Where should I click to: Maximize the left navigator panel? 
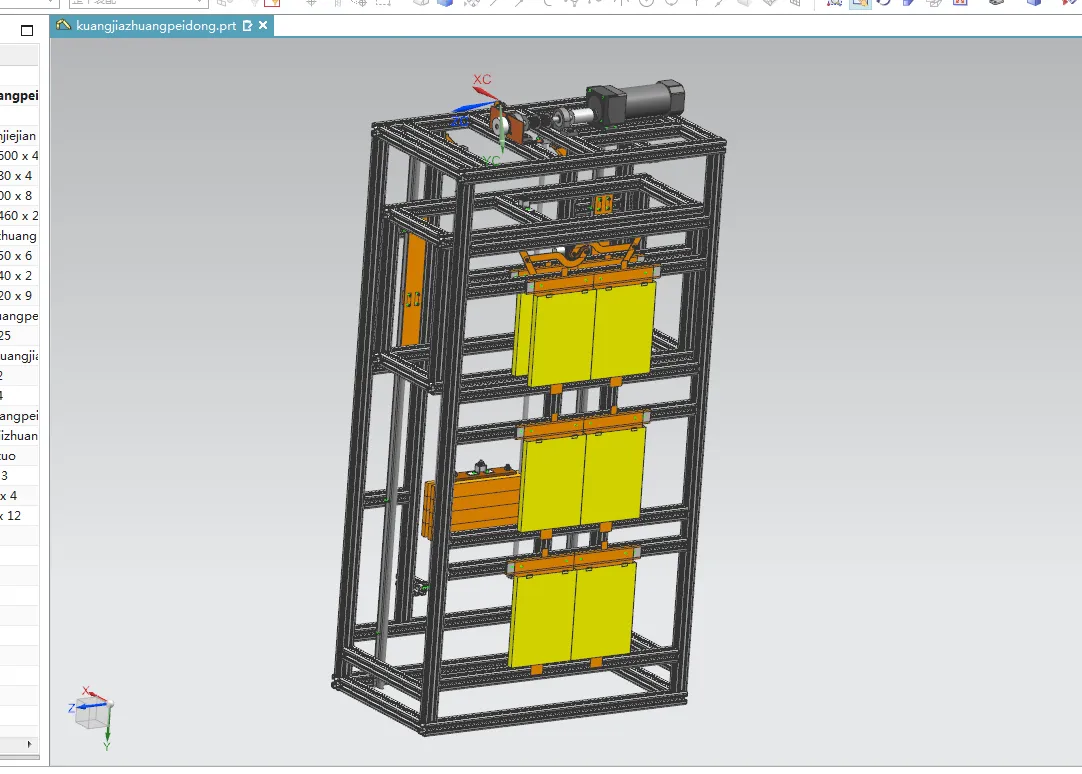(x=27, y=30)
